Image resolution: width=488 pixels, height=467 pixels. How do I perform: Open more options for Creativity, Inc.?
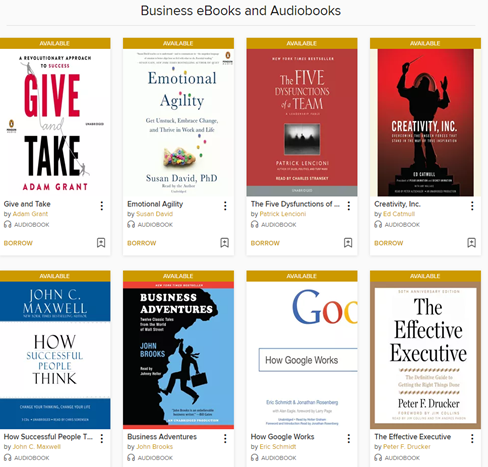(472, 206)
